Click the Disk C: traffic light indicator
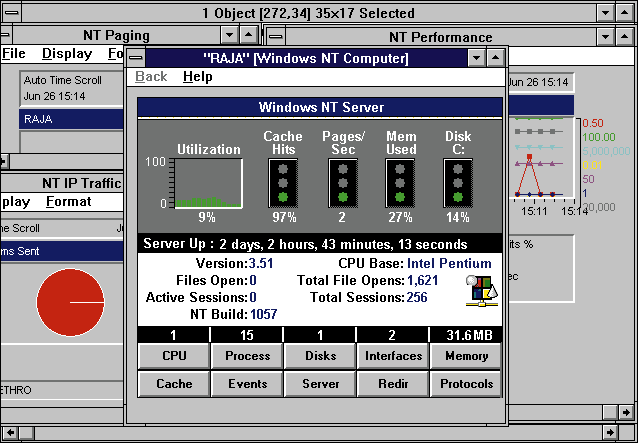638x443 pixels. [x=458, y=183]
